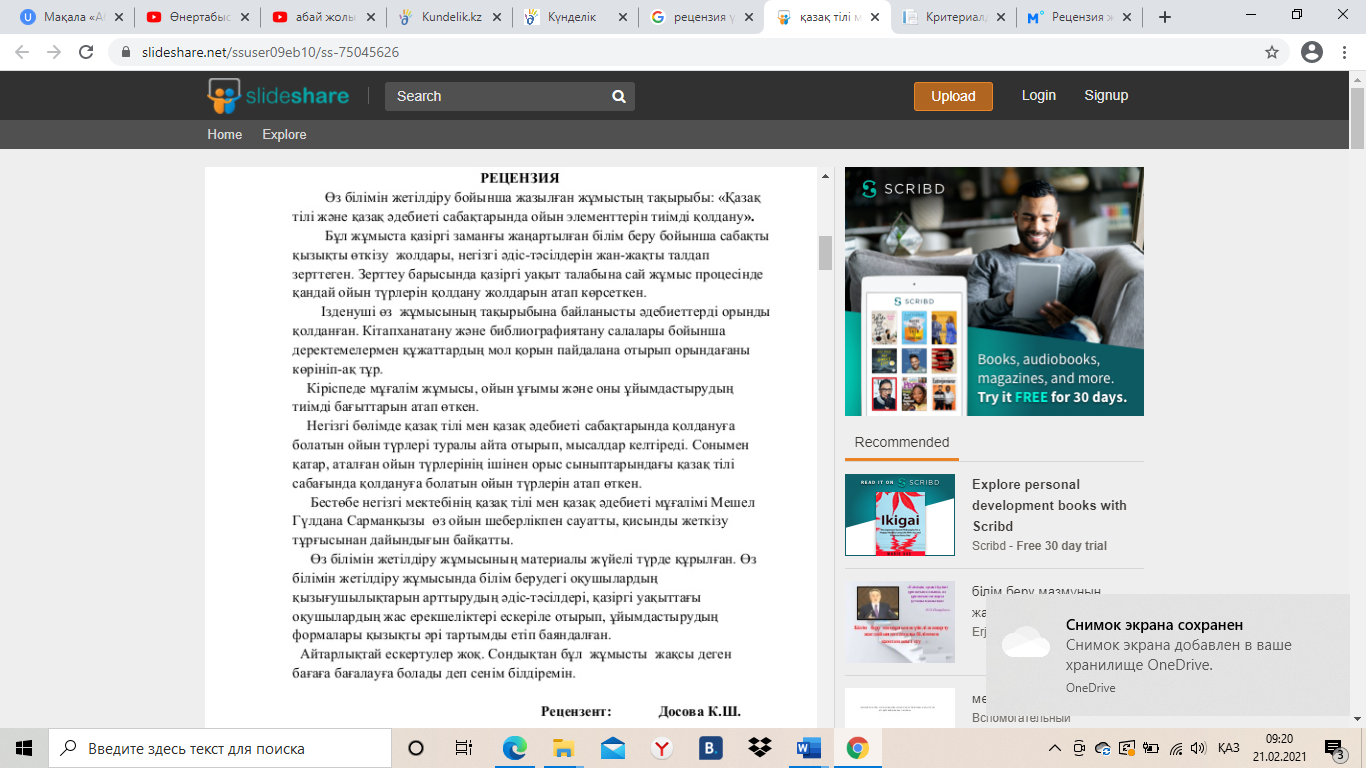The image size is (1366, 768).
Task: Open Dropbox from the taskbar
Action: pyautogui.click(x=759, y=748)
